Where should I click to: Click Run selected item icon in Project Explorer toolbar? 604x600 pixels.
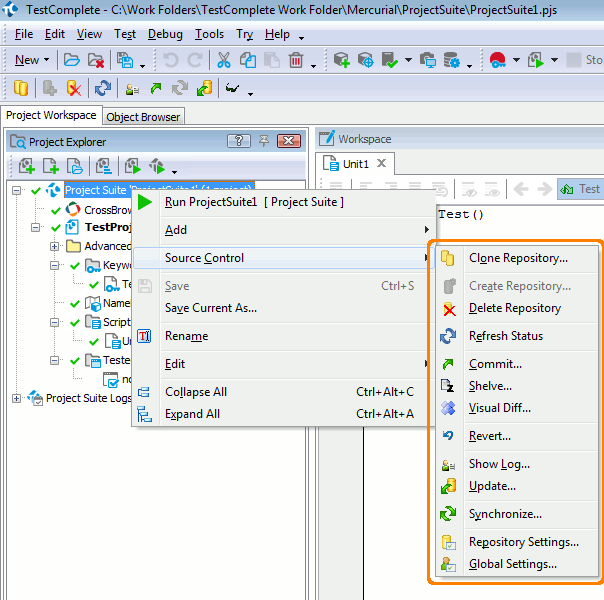pos(133,166)
